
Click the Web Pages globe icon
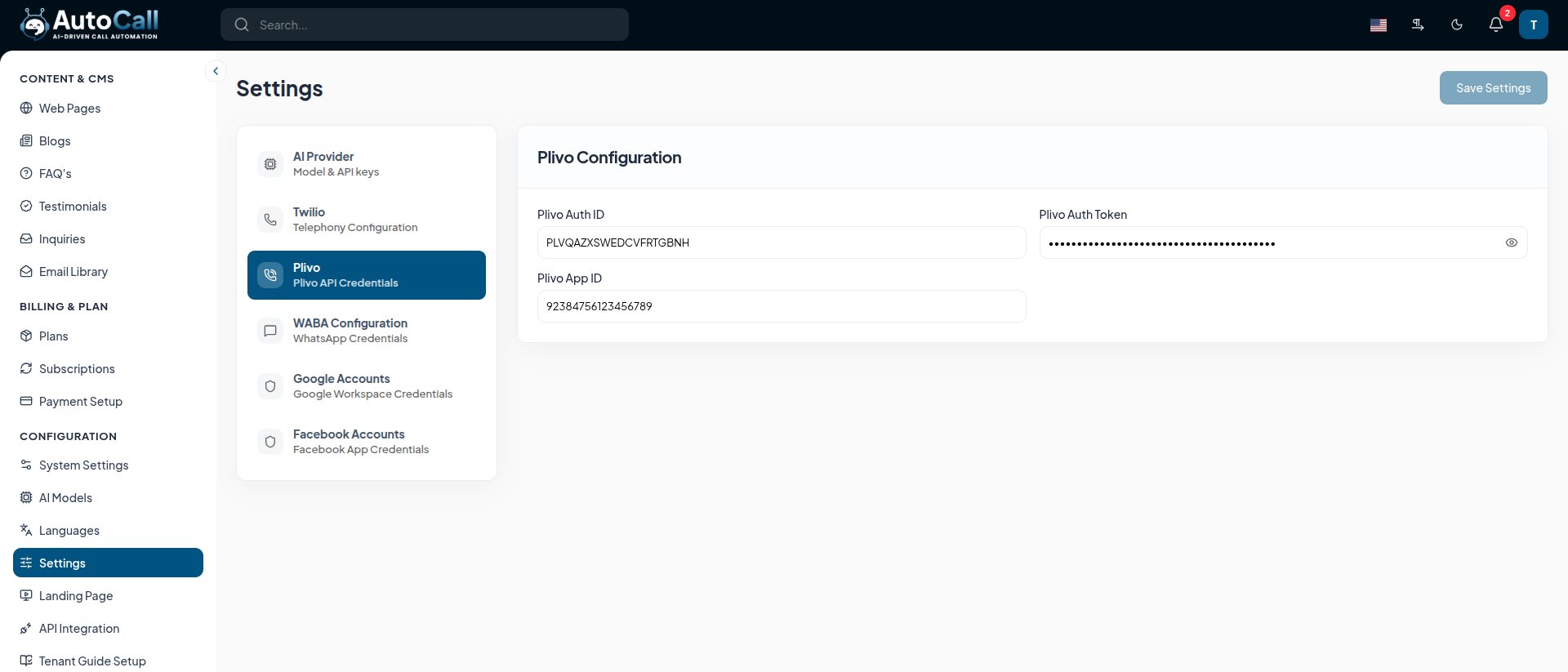(x=26, y=108)
